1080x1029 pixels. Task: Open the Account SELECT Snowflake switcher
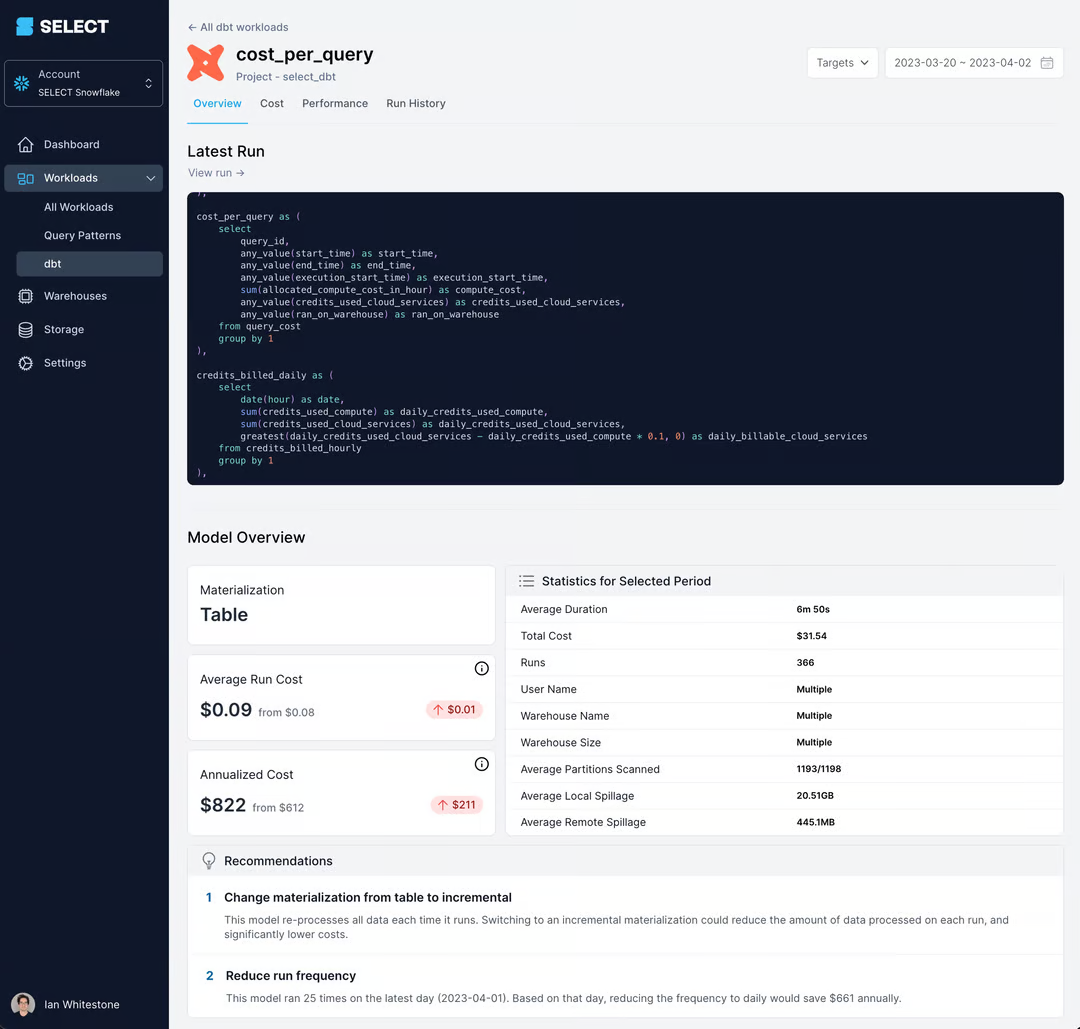(83, 83)
